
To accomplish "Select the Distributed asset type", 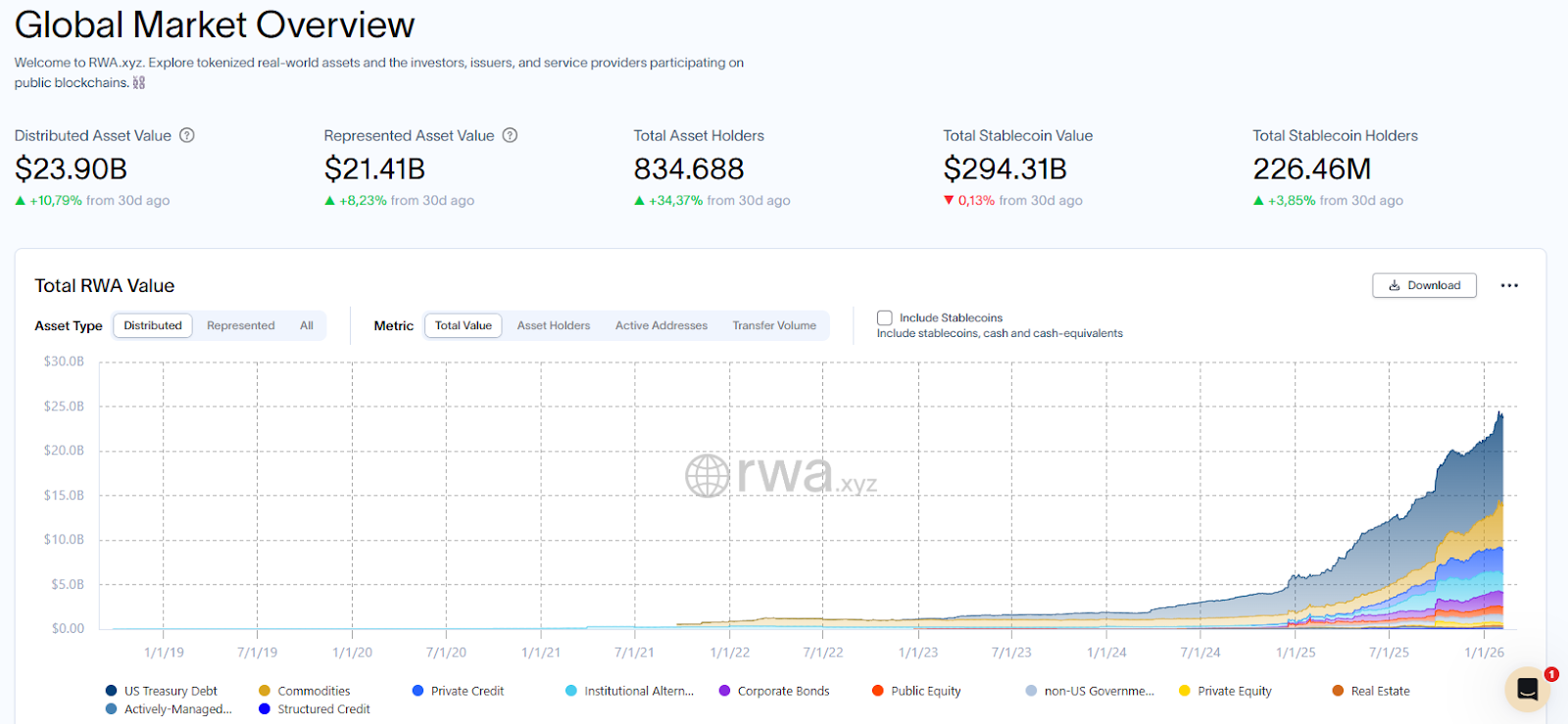I will pyautogui.click(x=153, y=326).
